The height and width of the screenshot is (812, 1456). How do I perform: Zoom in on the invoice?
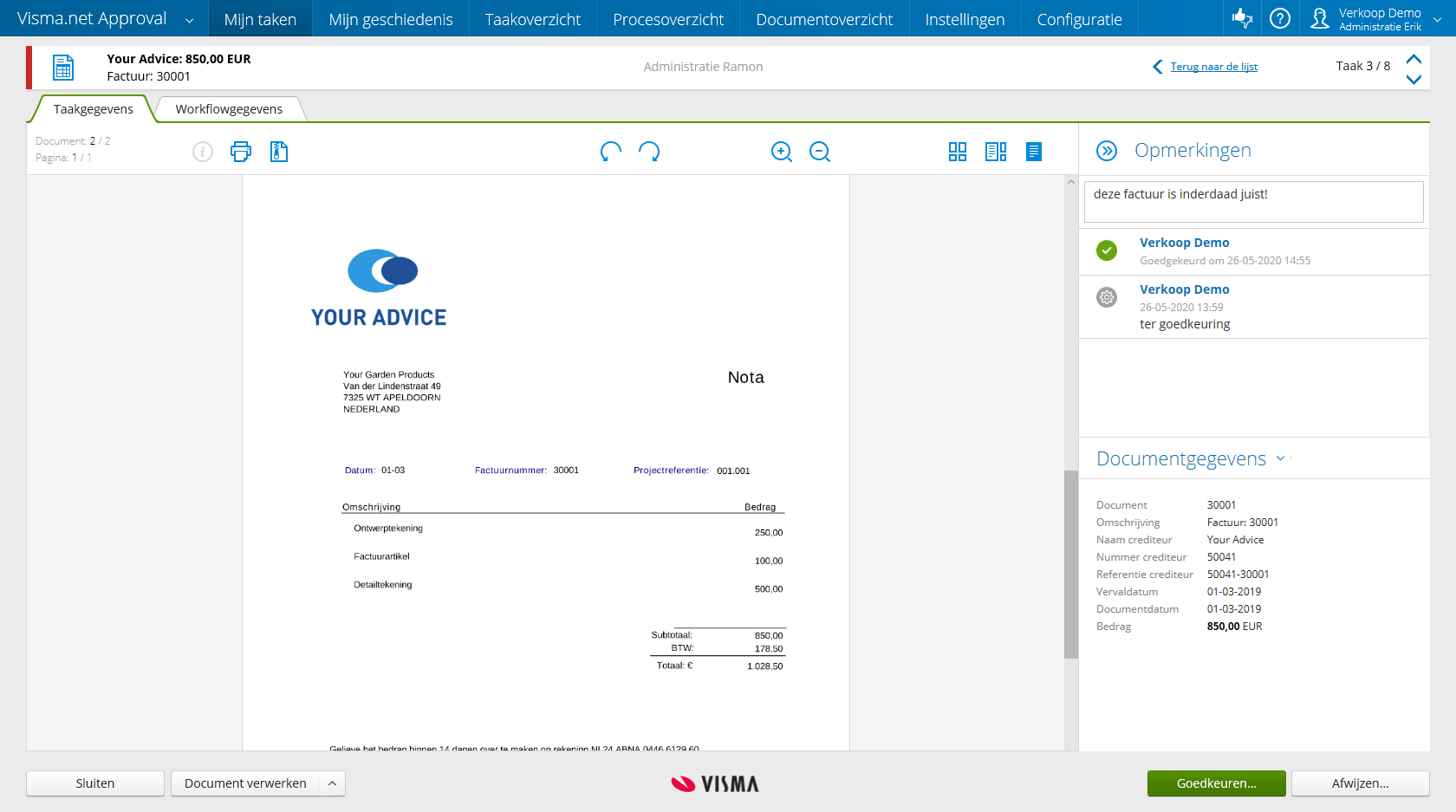(782, 152)
